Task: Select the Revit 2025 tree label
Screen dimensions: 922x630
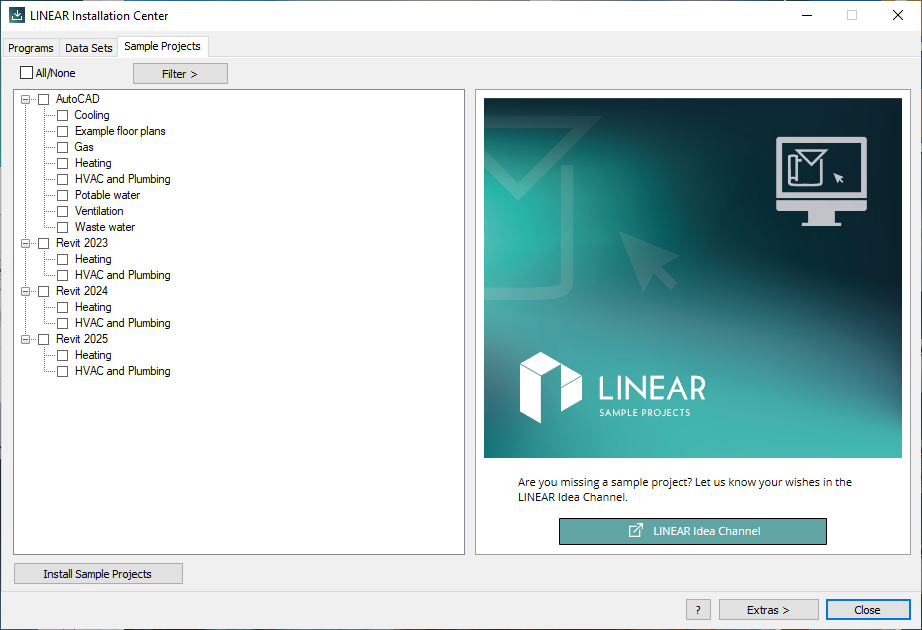Action: [82, 339]
